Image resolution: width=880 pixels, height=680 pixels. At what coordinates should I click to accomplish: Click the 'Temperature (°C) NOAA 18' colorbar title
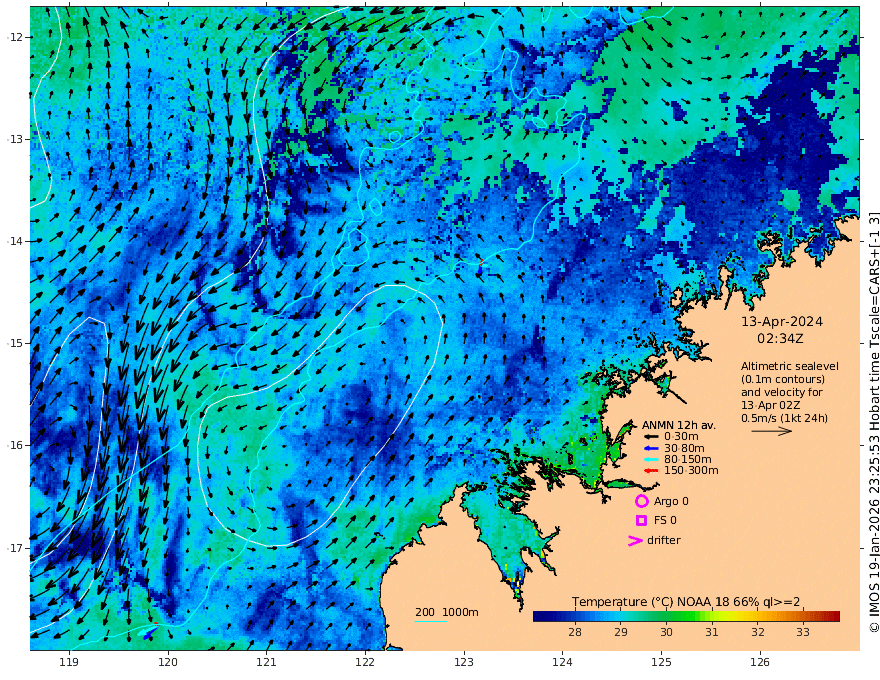[651, 602]
